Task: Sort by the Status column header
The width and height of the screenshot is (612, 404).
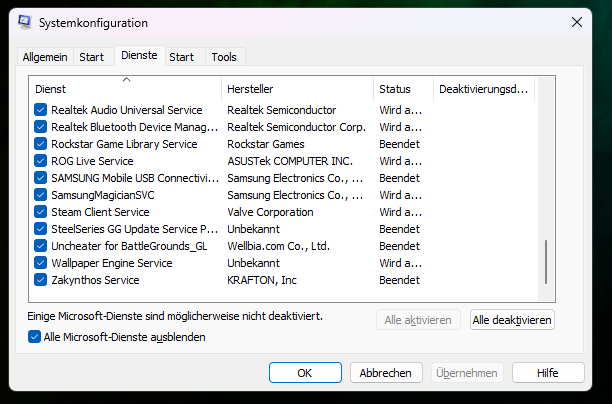Action: pos(404,89)
